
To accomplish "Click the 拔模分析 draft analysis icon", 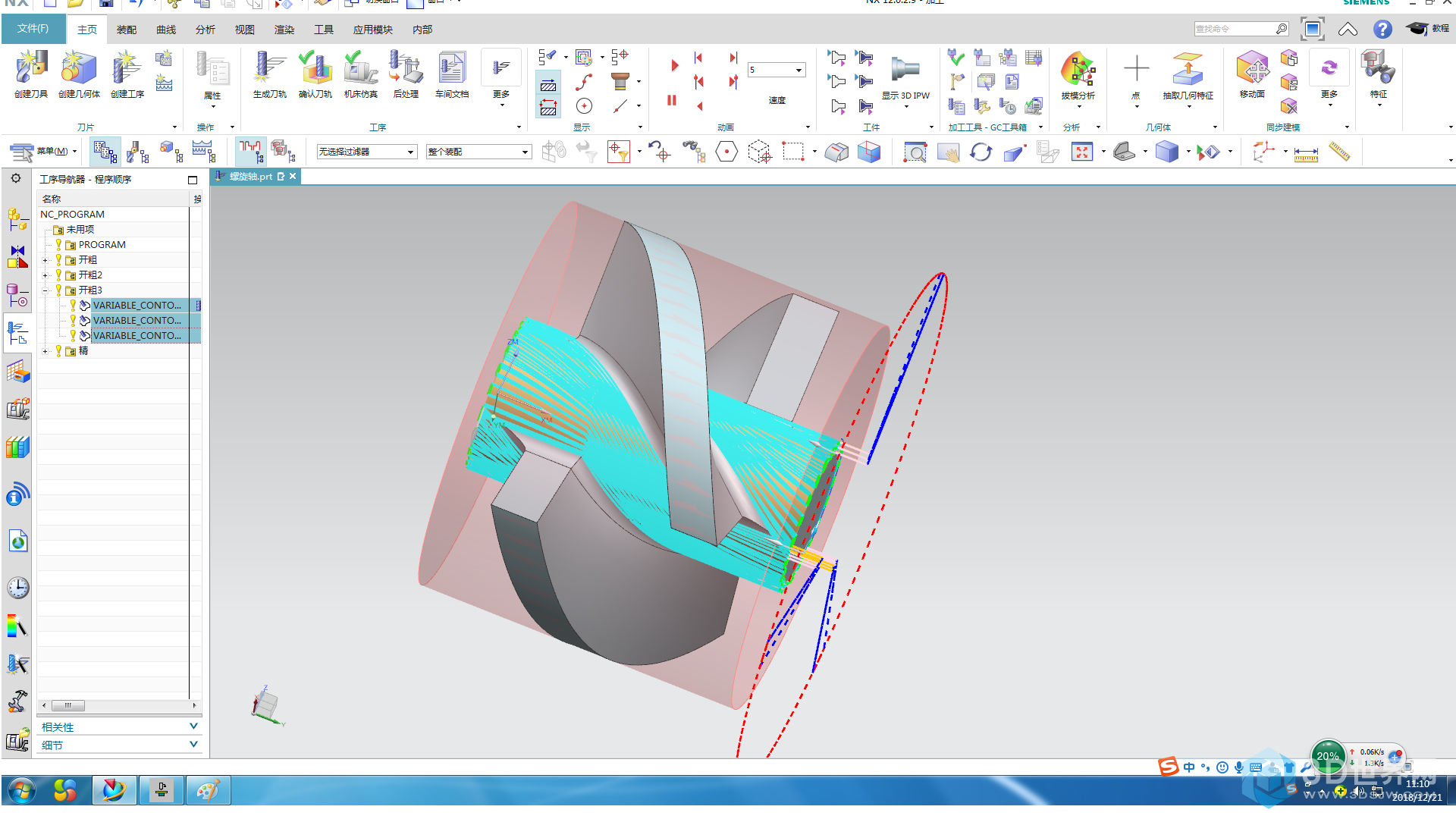I will [1078, 74].
